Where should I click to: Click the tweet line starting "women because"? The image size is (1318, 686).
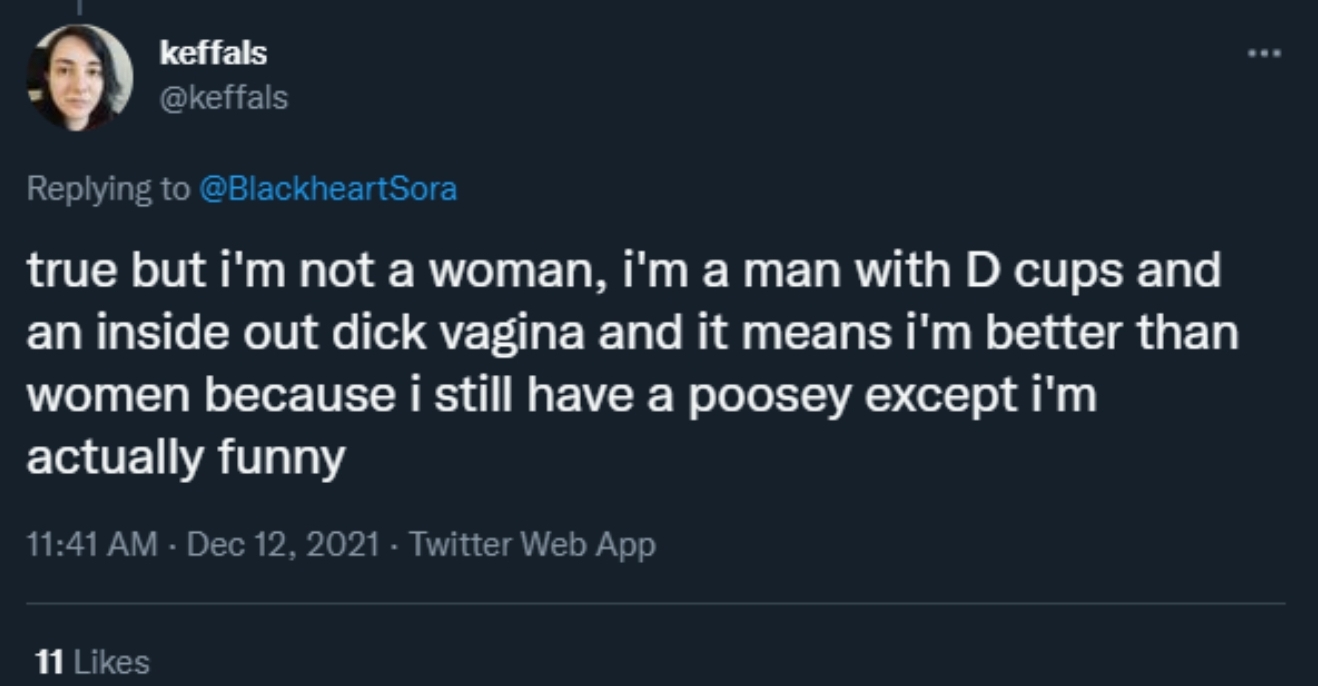coord(560,396)
